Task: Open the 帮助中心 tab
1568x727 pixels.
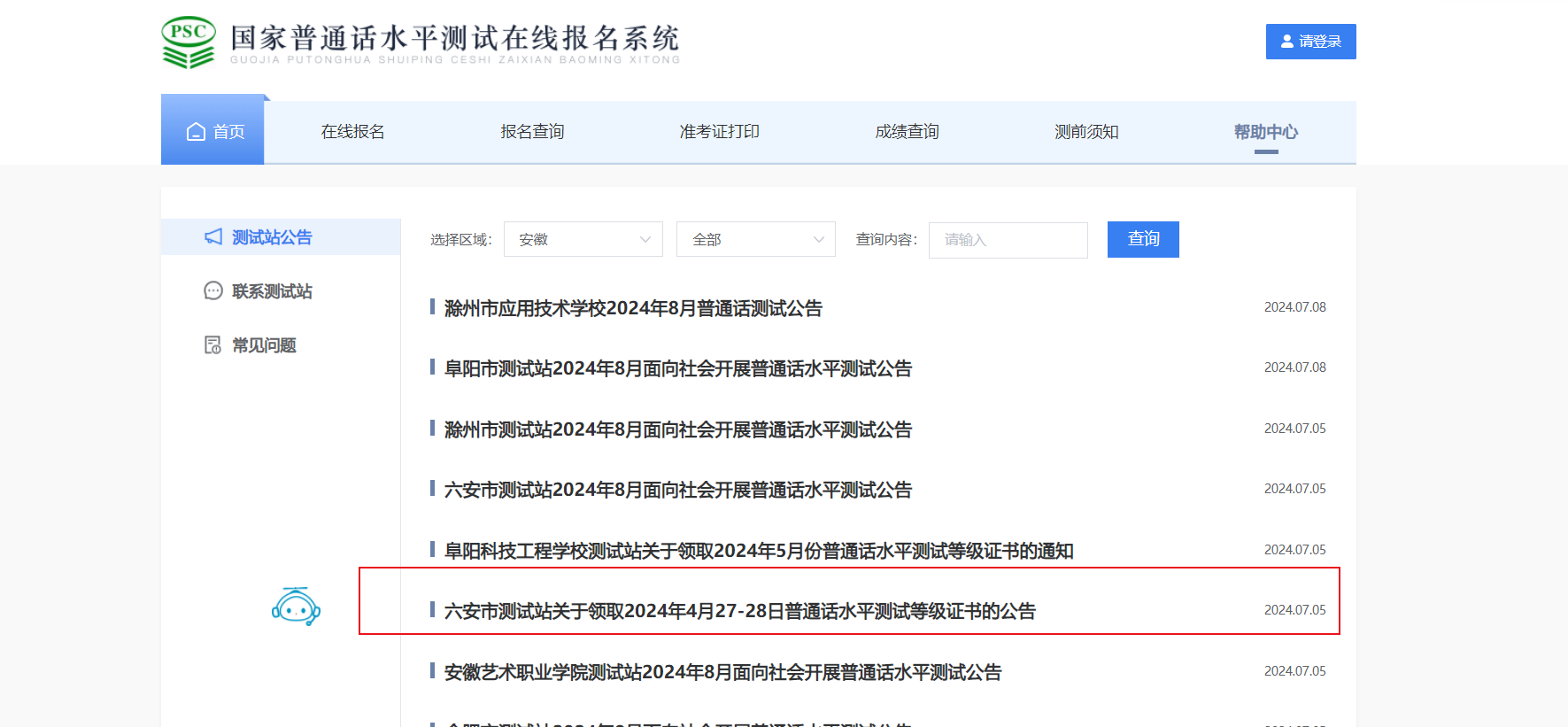Action: pyautogui.click(x=1265, y=132)
